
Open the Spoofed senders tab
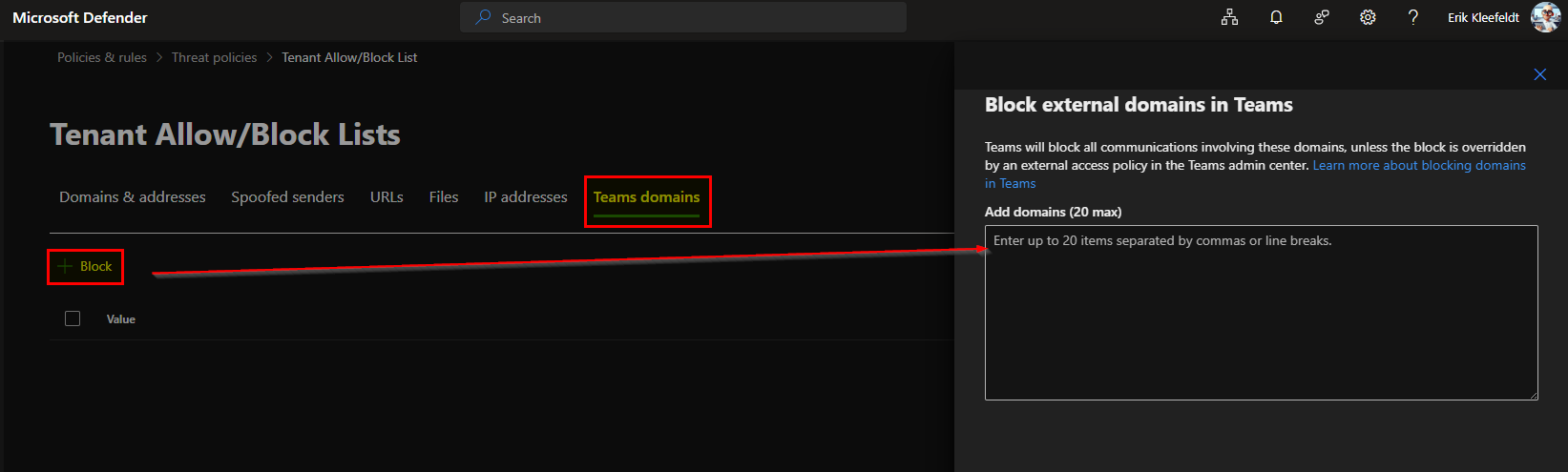click(287, 197)
